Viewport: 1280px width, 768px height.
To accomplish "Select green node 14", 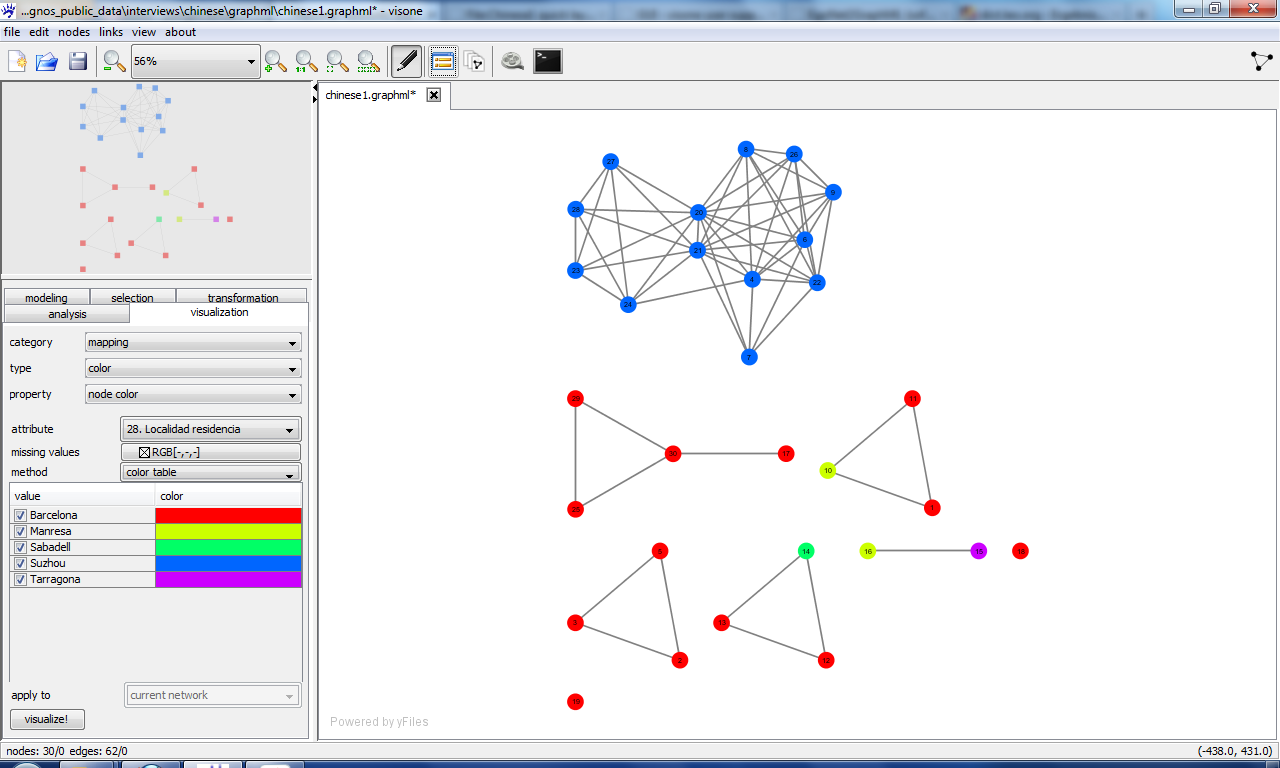I will point(806,551).
